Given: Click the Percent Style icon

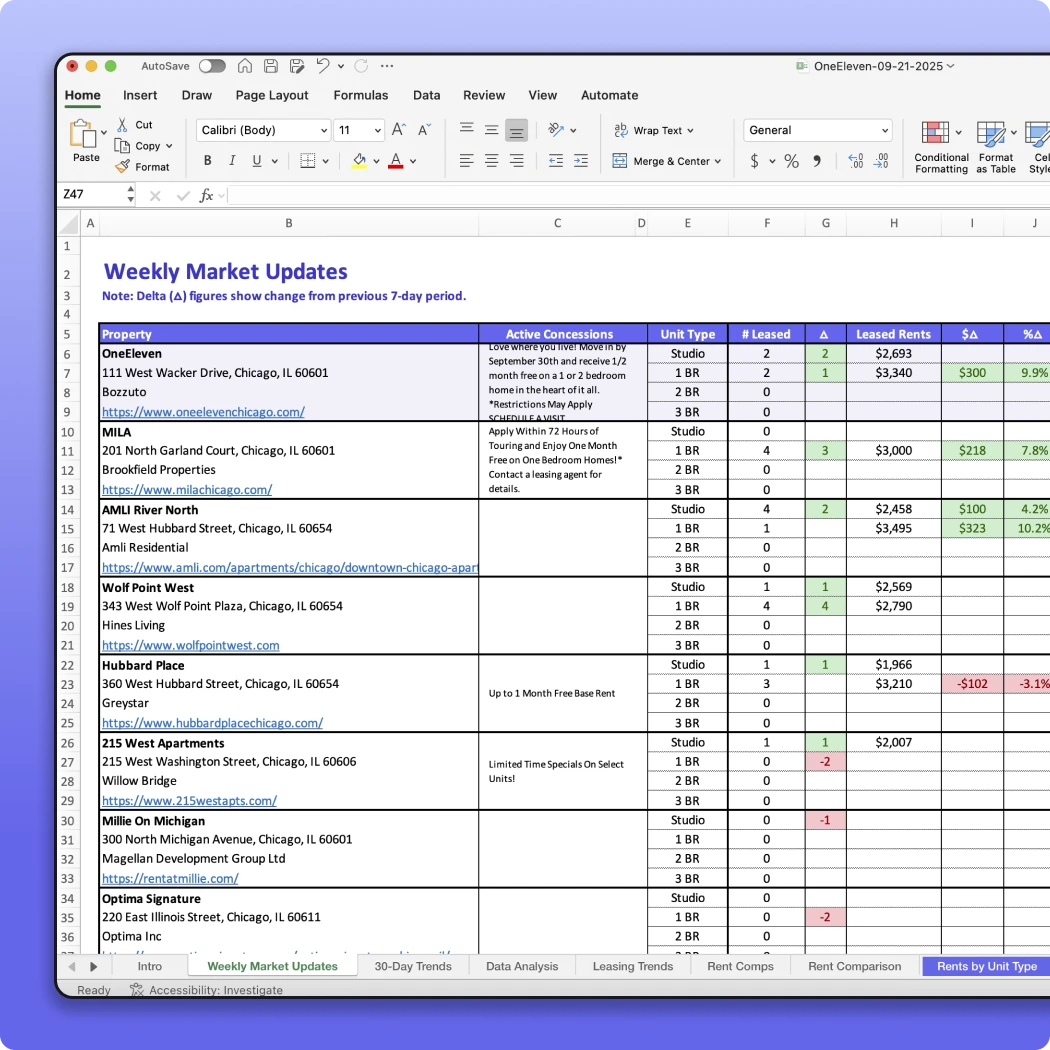Looking at the screenshot, I should tap(792, 161).
